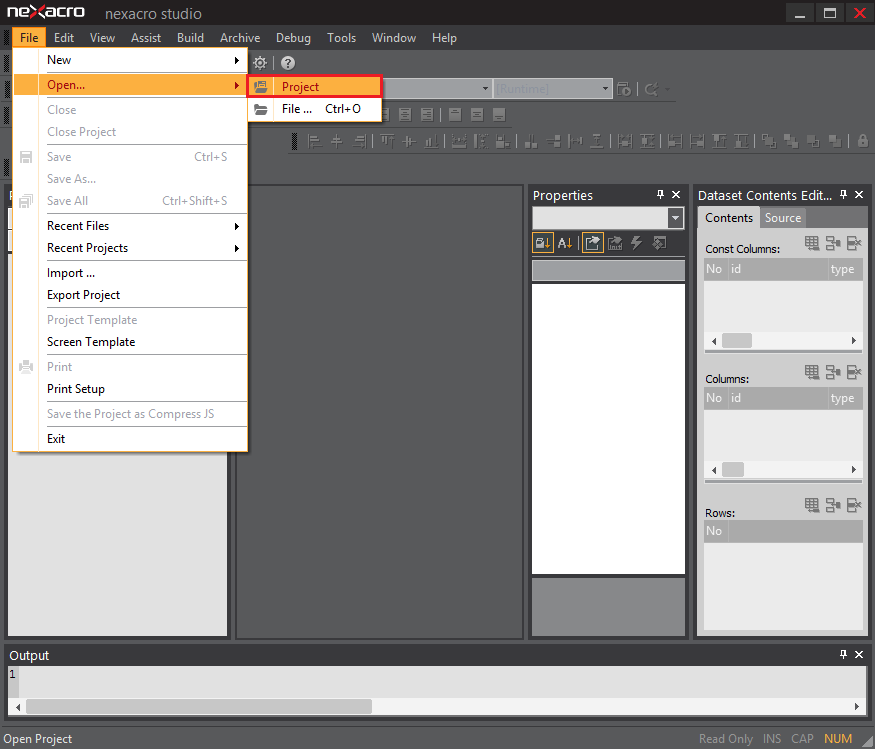Screen dimensions: 875x749
Task: Open the Properties object dropdown
Action: click(x=675, y=218)
